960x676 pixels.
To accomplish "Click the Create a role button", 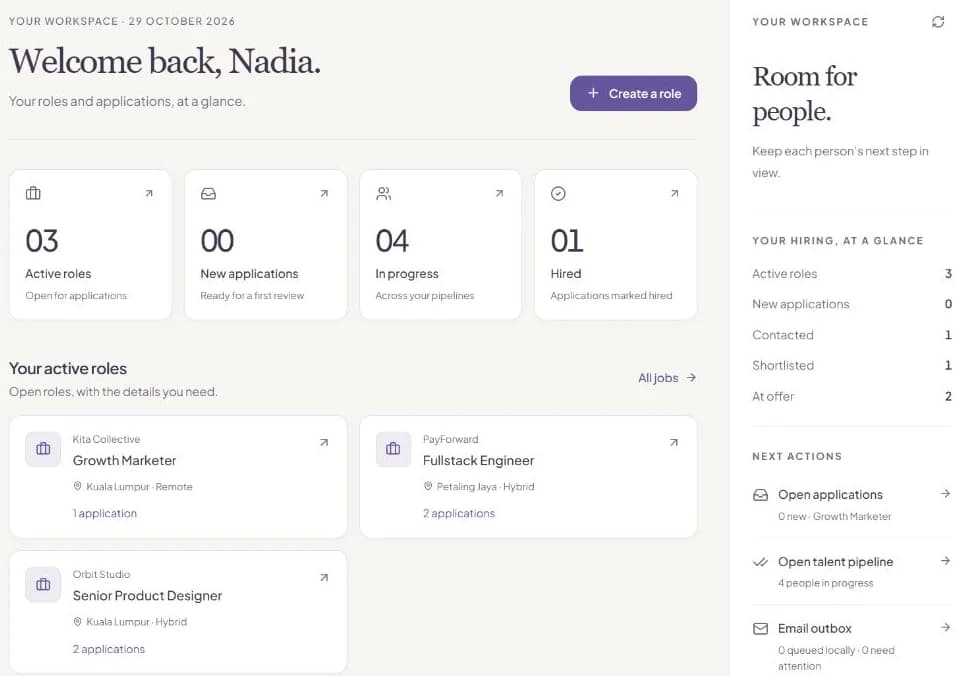I will (633, 94).
